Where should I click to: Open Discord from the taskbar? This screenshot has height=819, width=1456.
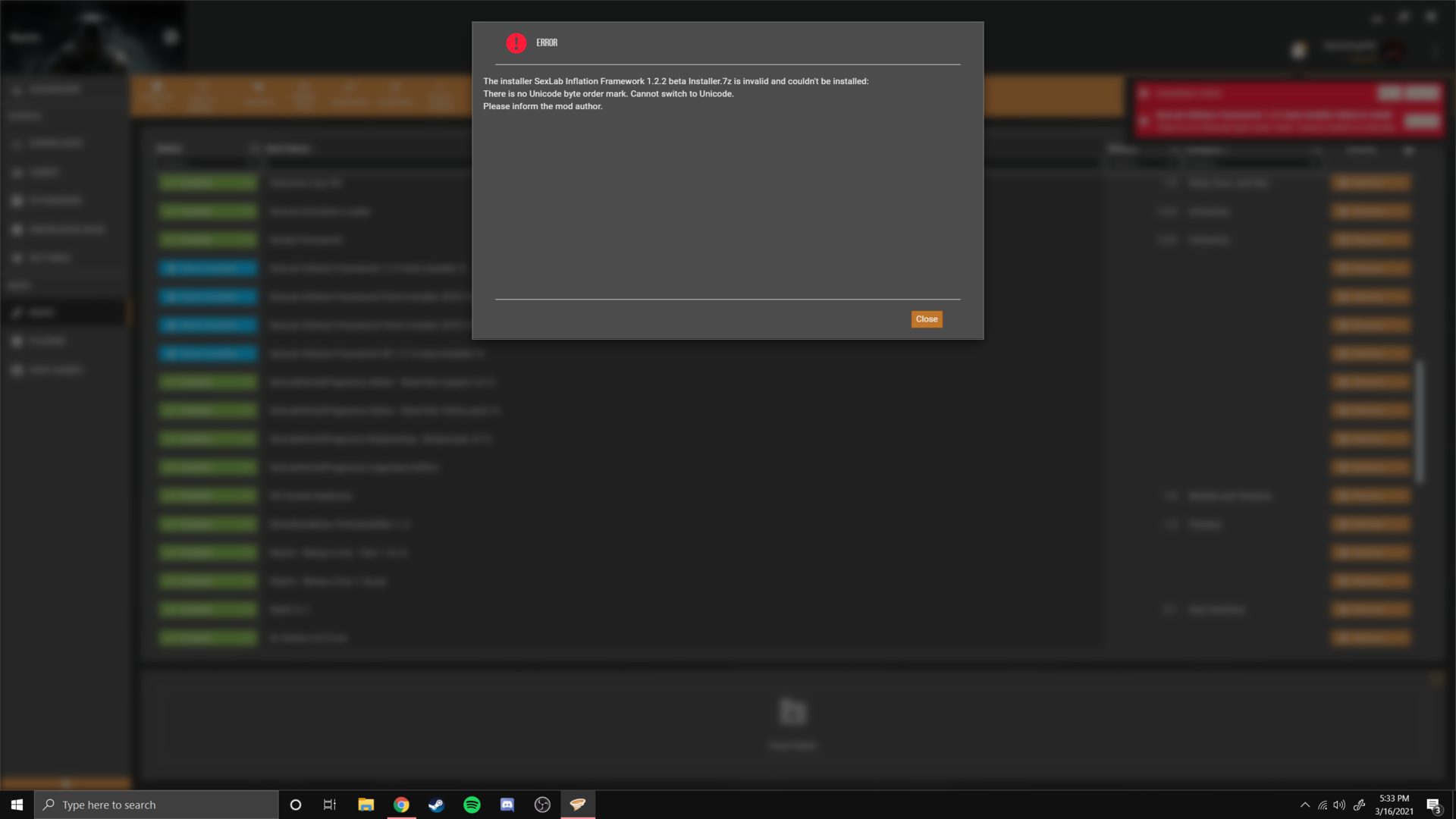507,805
